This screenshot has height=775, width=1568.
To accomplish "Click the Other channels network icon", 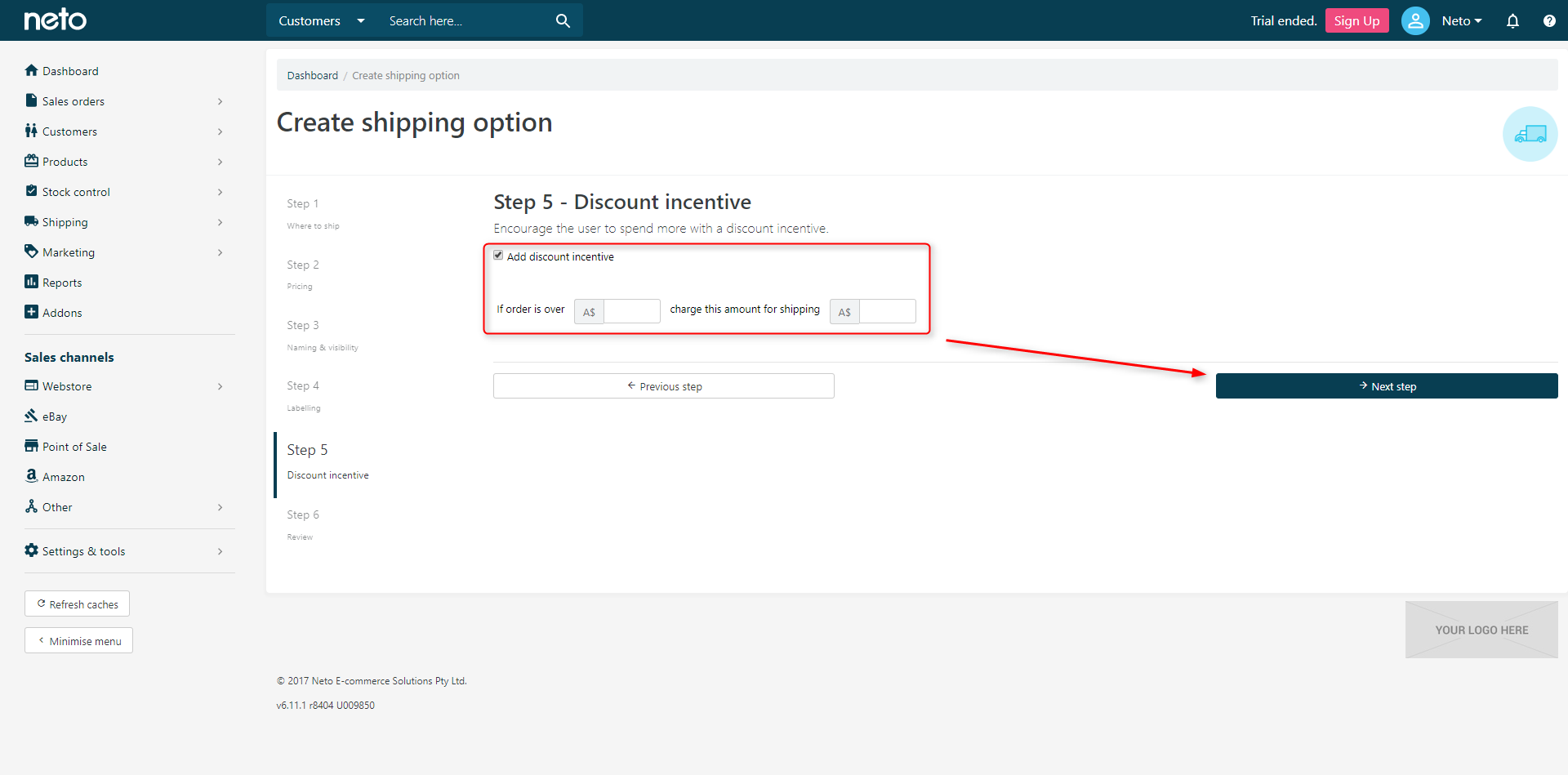I will 31,506.
